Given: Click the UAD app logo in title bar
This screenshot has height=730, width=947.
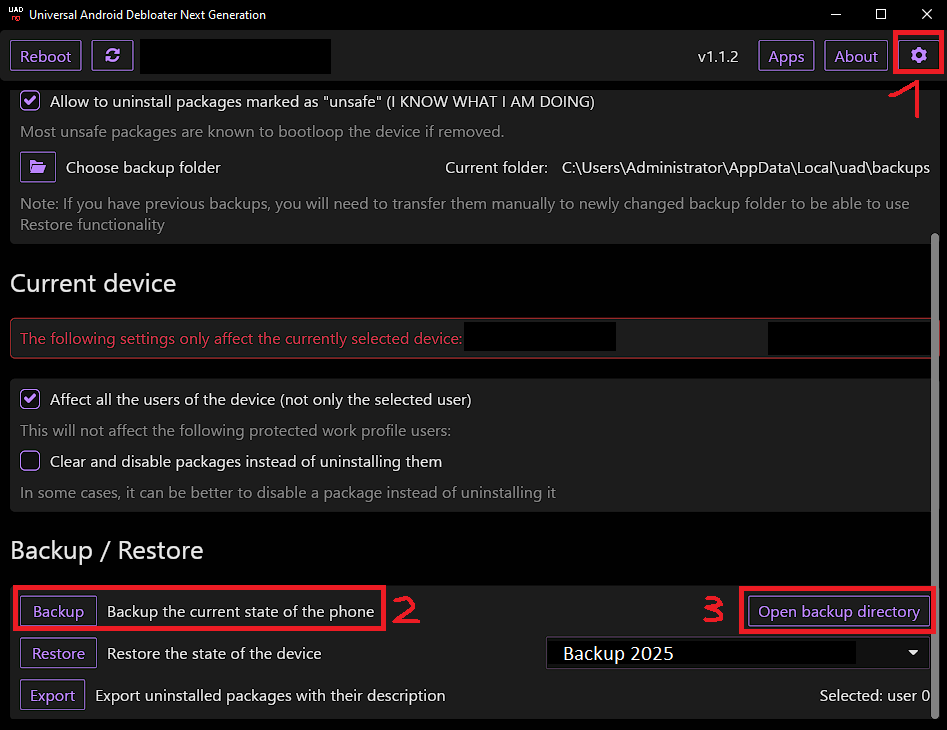Looking at the screenshot, I should [x=15, y=15].
